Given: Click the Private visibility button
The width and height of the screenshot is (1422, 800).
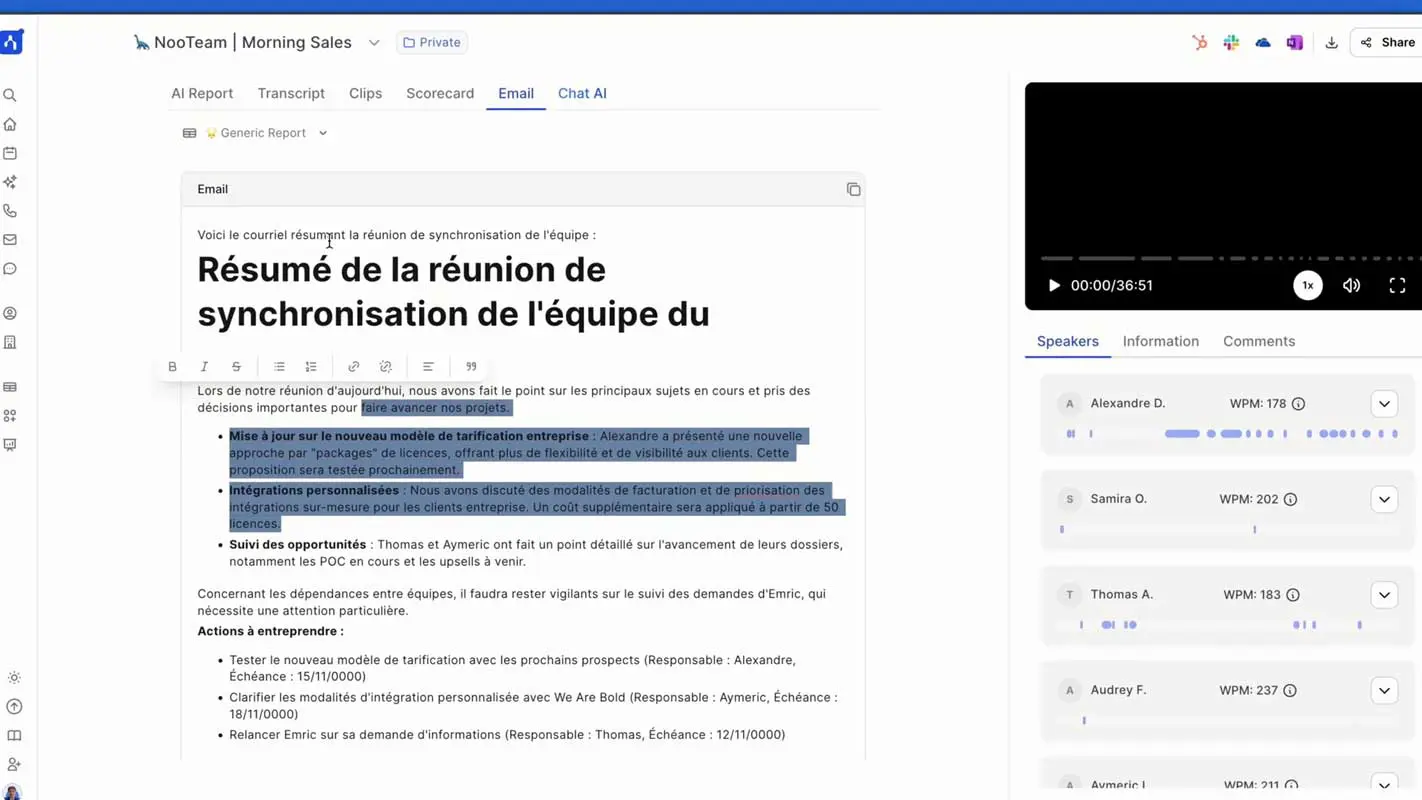Looking at the screenshot, I should pyautogui.click(x=432, y=43).
